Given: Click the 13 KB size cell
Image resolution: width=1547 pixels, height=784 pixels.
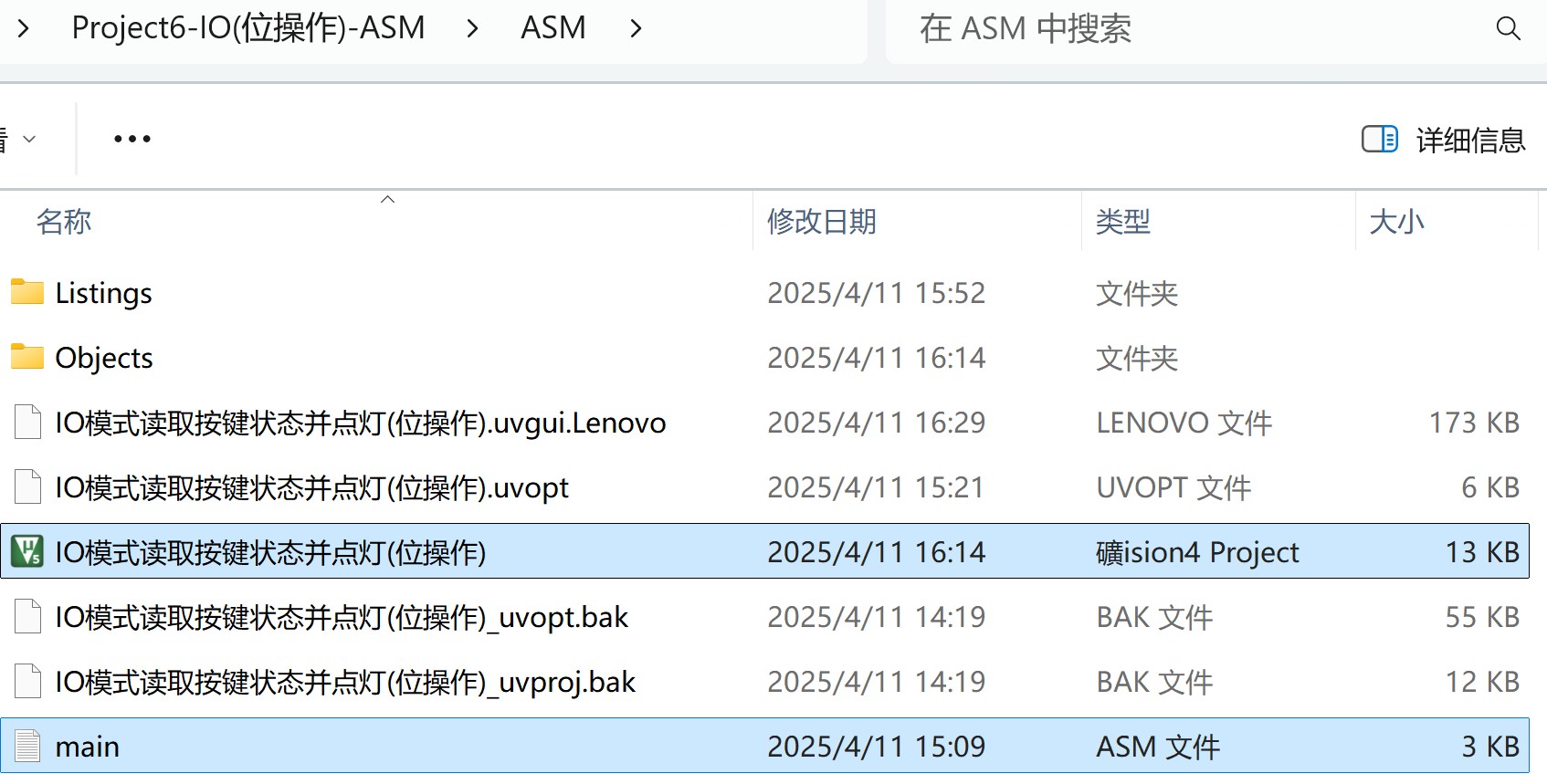Looking at the screenshot, I should [1482, 552].
